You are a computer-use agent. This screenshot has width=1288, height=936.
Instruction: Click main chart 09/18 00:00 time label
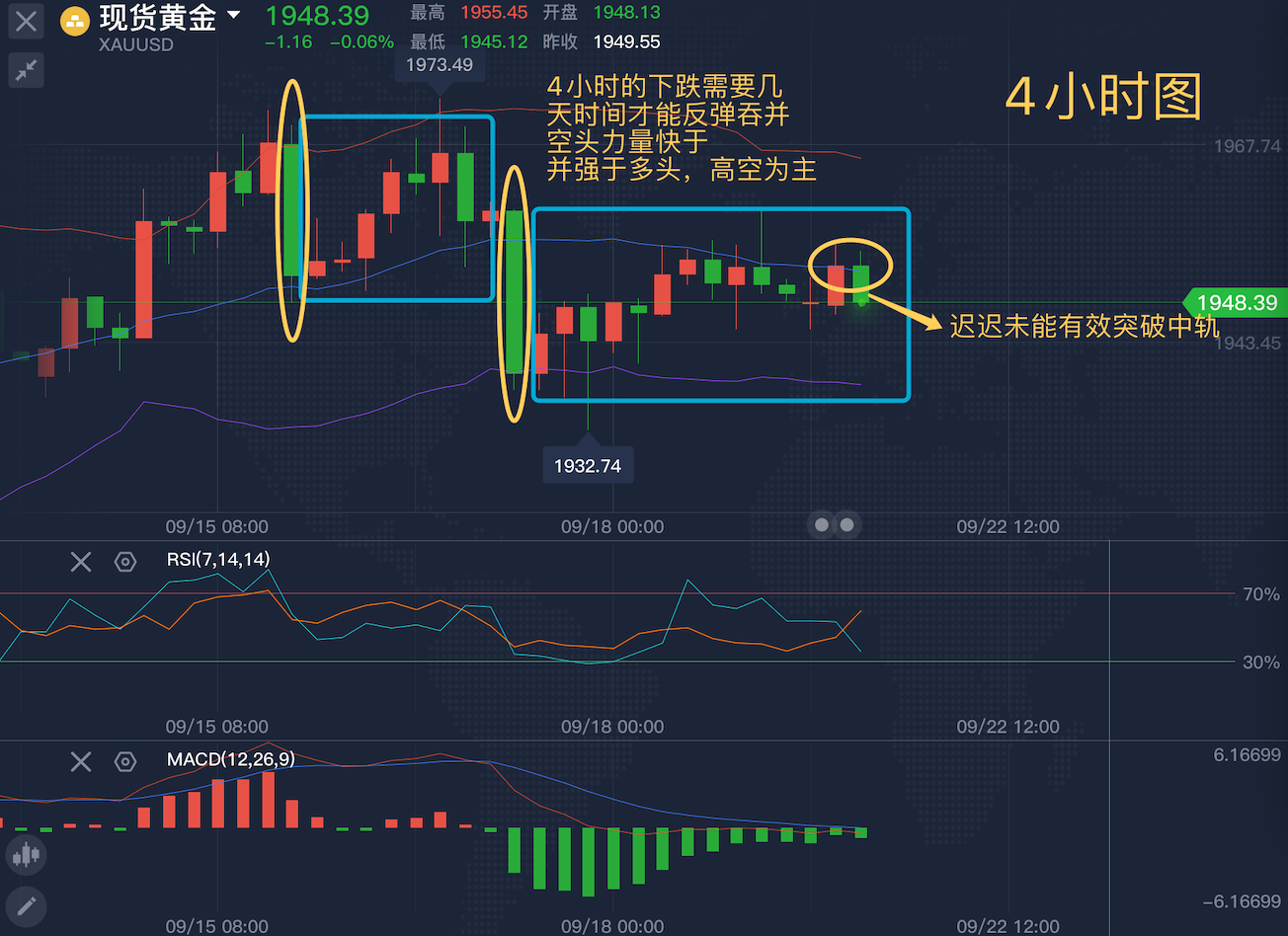[612, 527]
